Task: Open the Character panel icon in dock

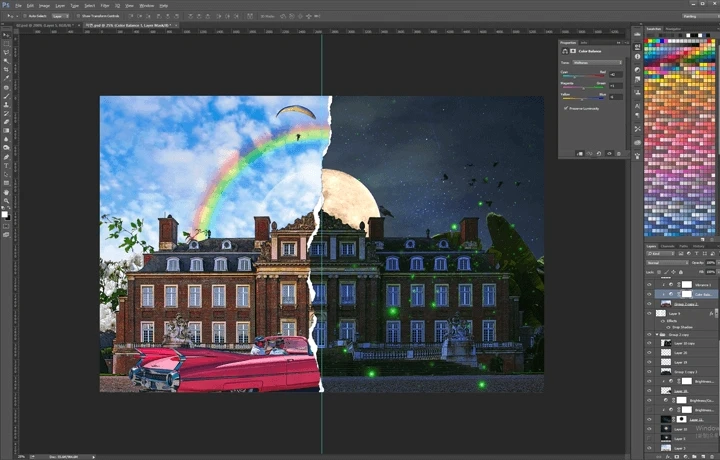Action: [x=637, y=106]
